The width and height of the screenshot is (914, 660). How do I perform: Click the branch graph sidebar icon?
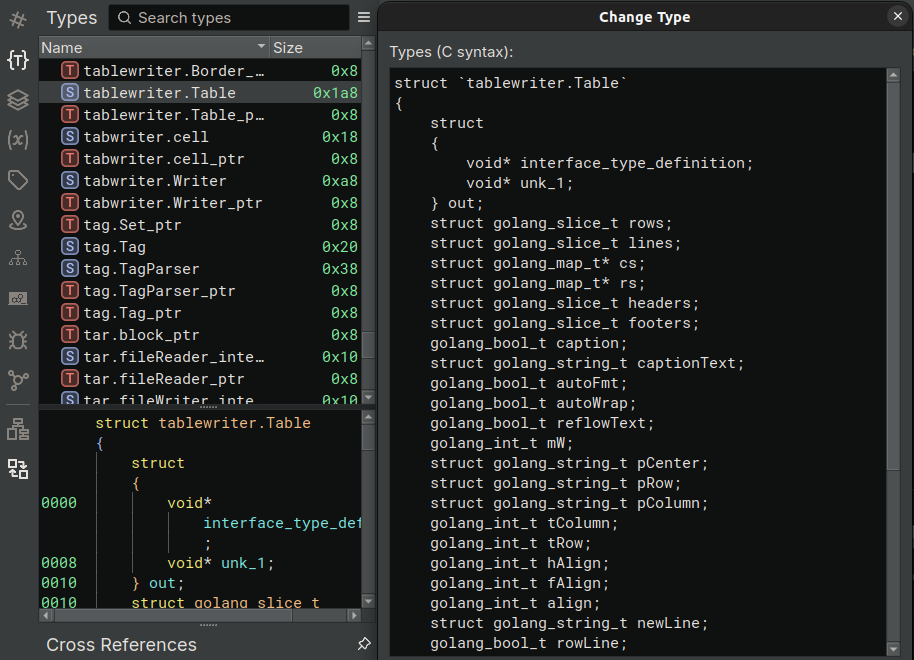coord(18,380)
